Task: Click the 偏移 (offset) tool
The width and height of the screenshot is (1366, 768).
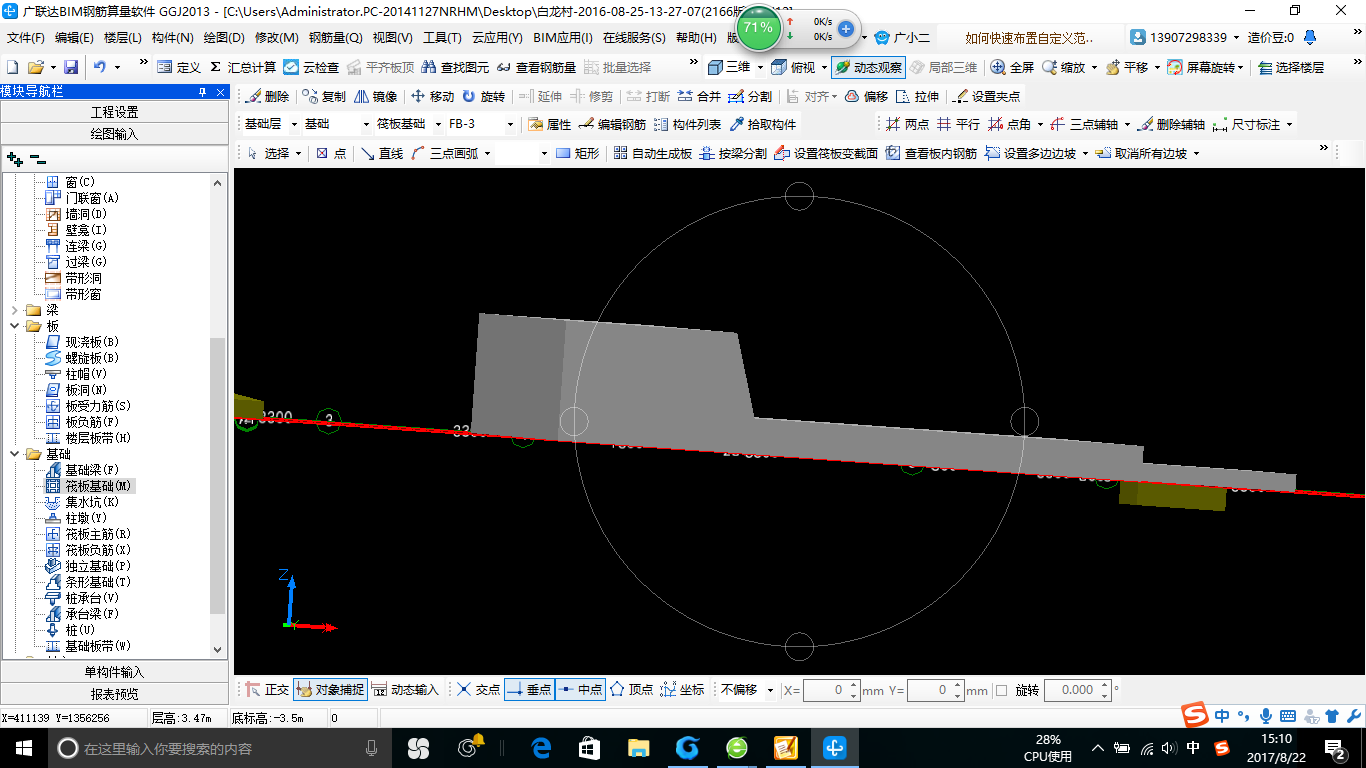Action: (866, 97)
